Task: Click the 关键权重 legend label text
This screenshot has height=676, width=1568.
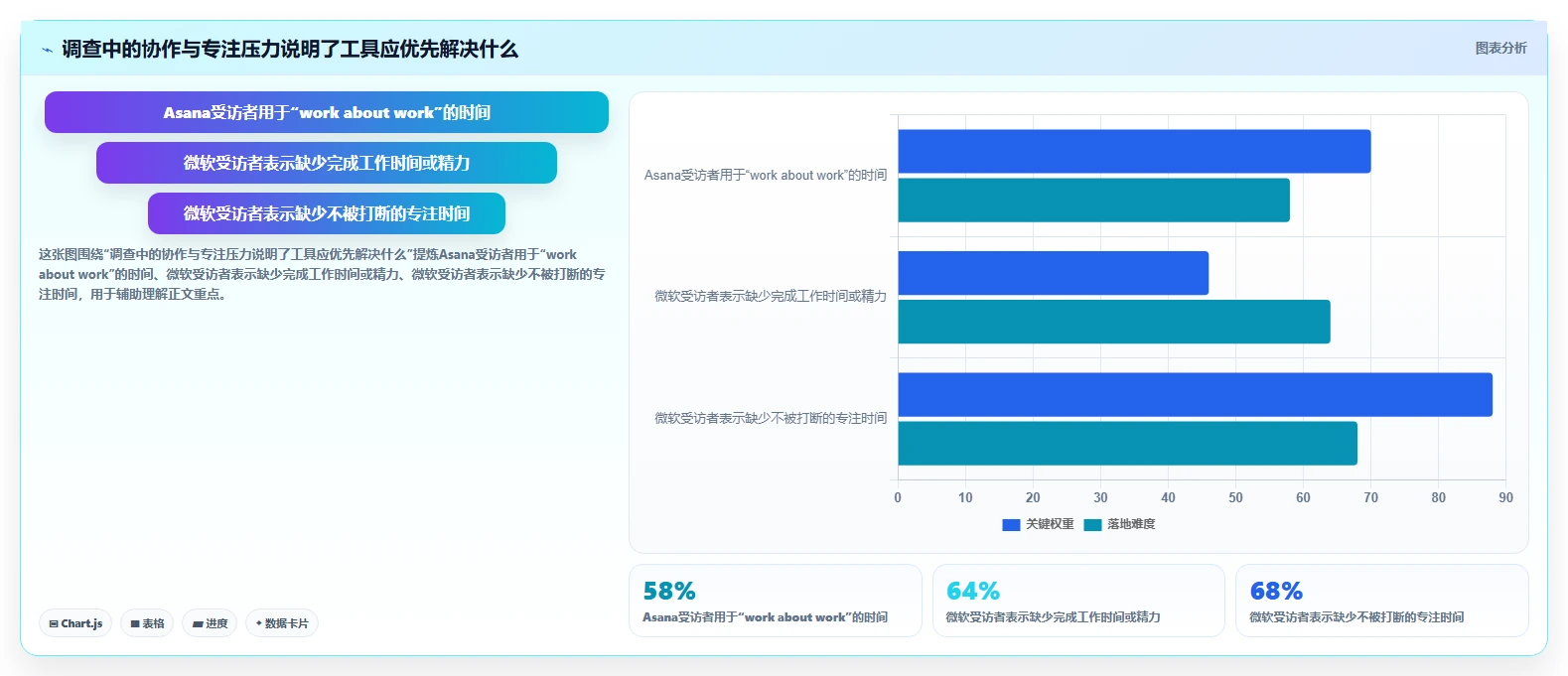Action: coord(1050,524)
